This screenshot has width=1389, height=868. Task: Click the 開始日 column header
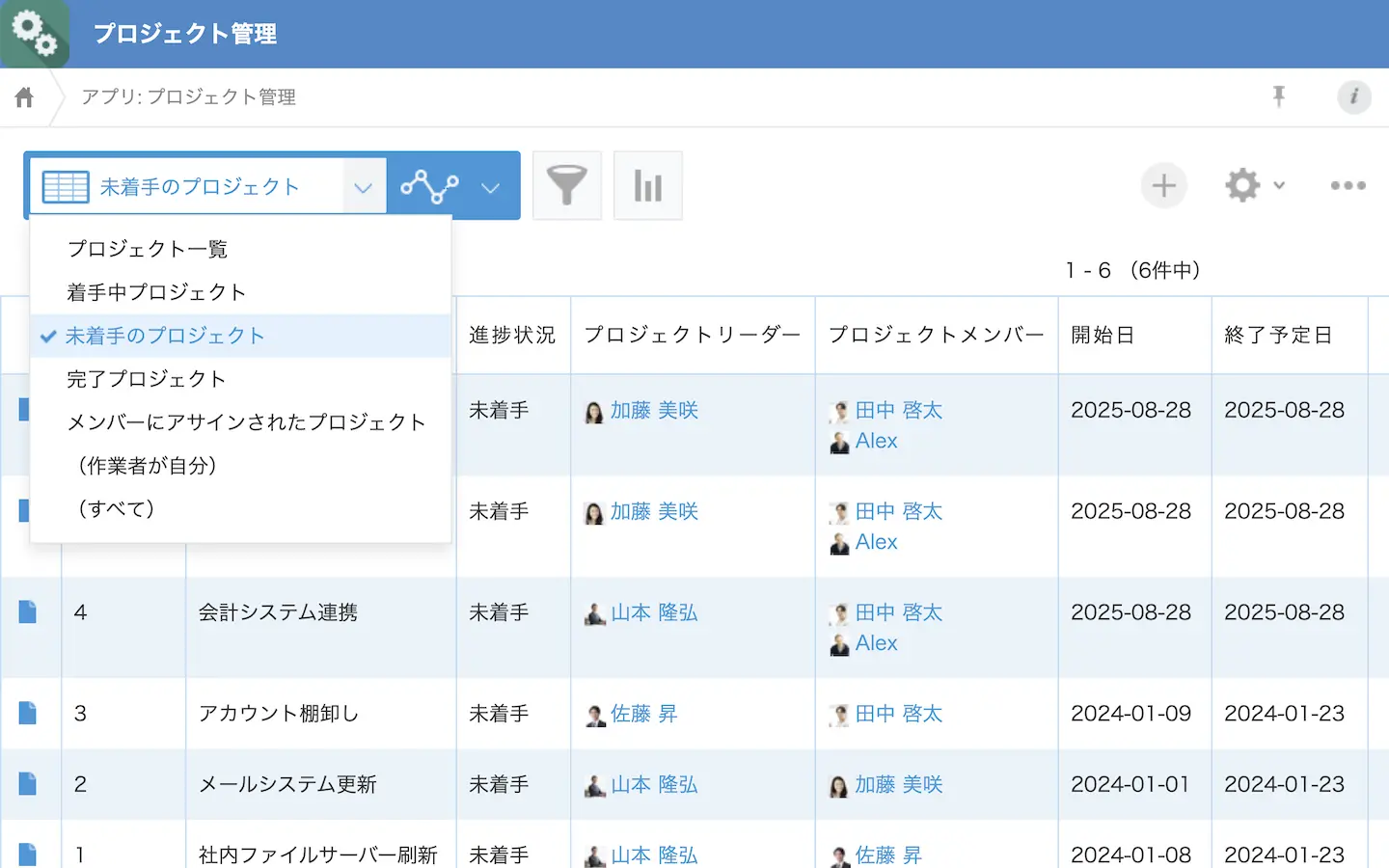click(1103, 335)
